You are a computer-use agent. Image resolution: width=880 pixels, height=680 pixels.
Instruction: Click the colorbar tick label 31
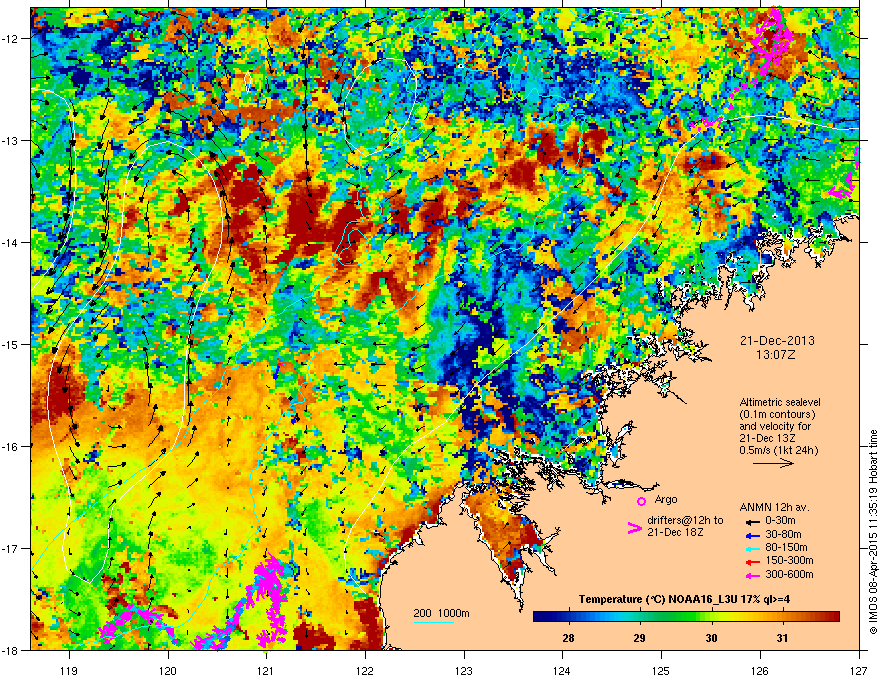pos(782,638)
